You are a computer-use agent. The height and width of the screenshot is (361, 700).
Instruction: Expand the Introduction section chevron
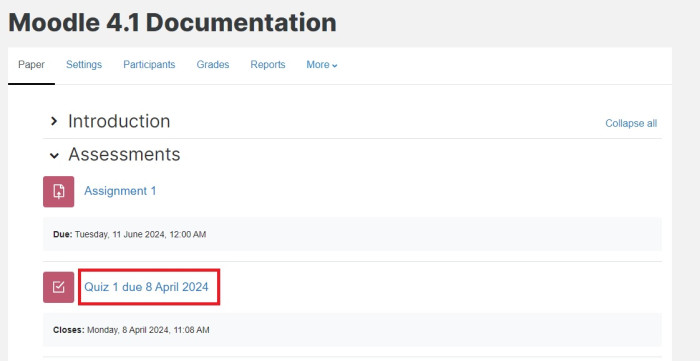54,121
